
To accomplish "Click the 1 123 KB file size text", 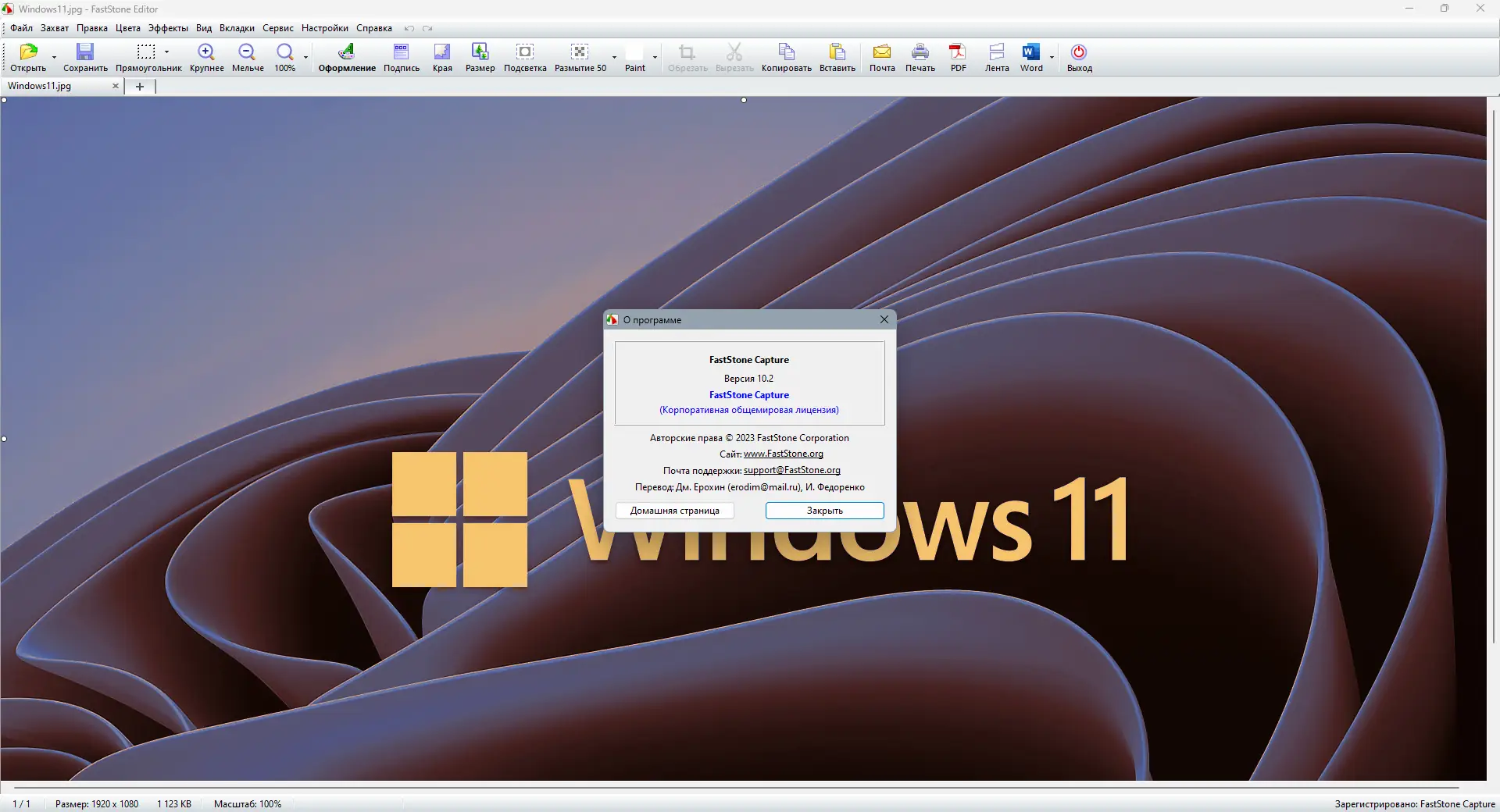I will click(174, 804).
